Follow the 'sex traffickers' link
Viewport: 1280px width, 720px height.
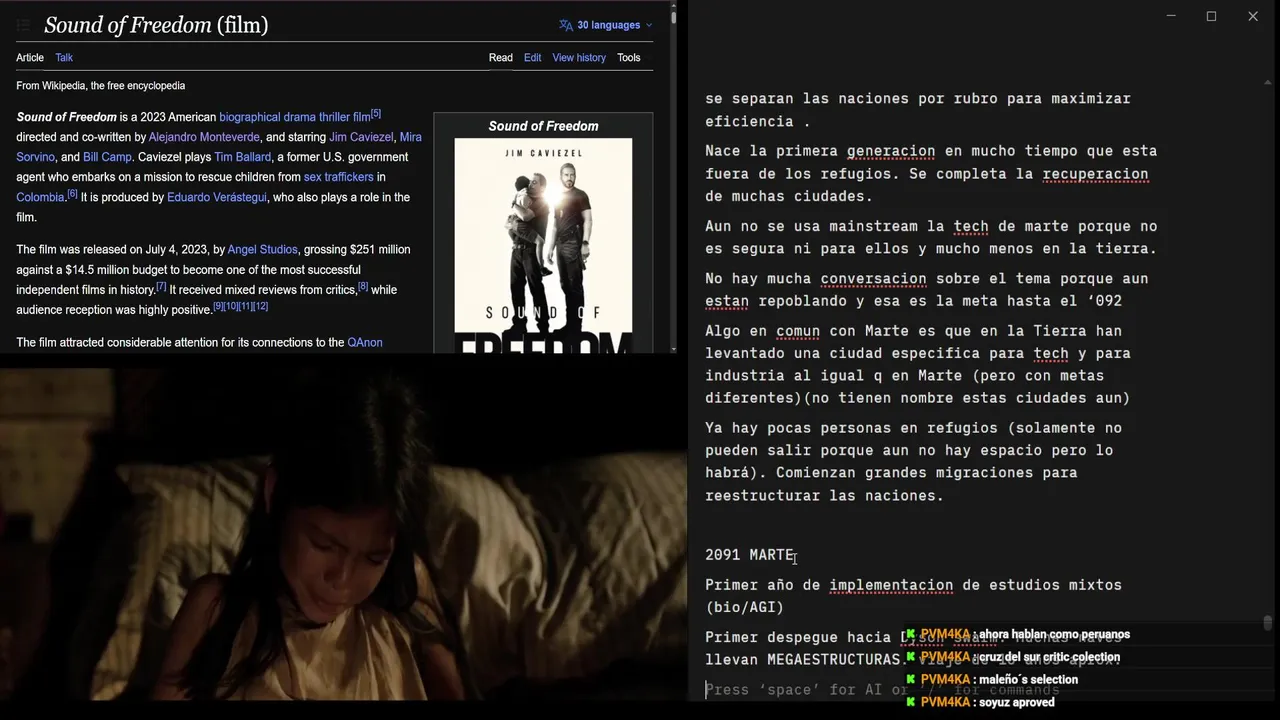click(x=338, y=177)
